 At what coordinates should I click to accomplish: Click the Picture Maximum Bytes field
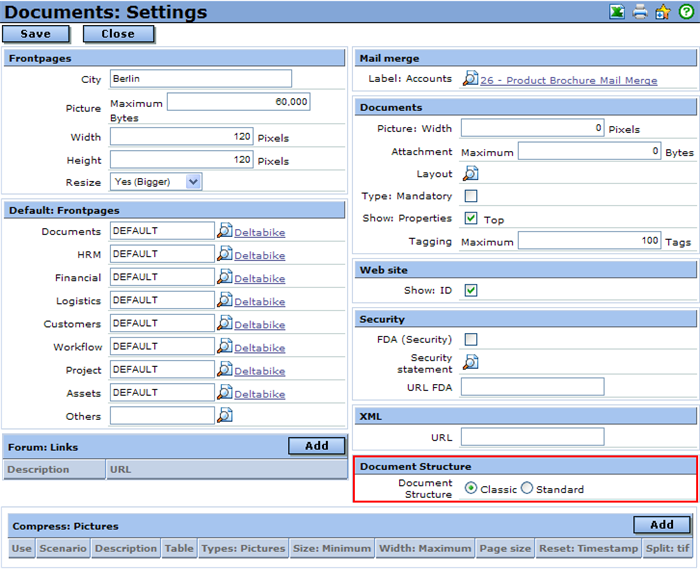(x=238, y=102)
